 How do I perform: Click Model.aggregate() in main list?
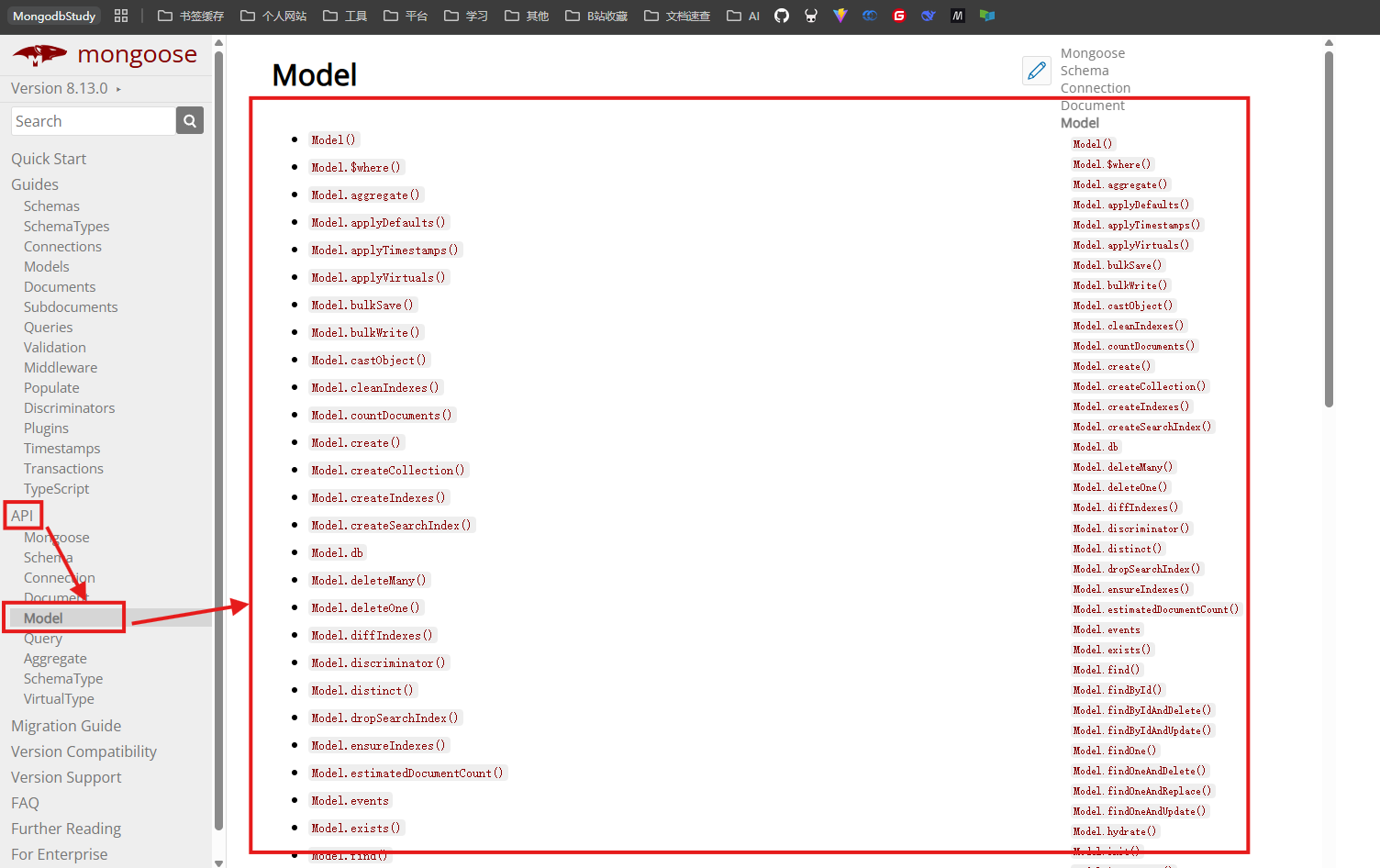coord(365,195)
